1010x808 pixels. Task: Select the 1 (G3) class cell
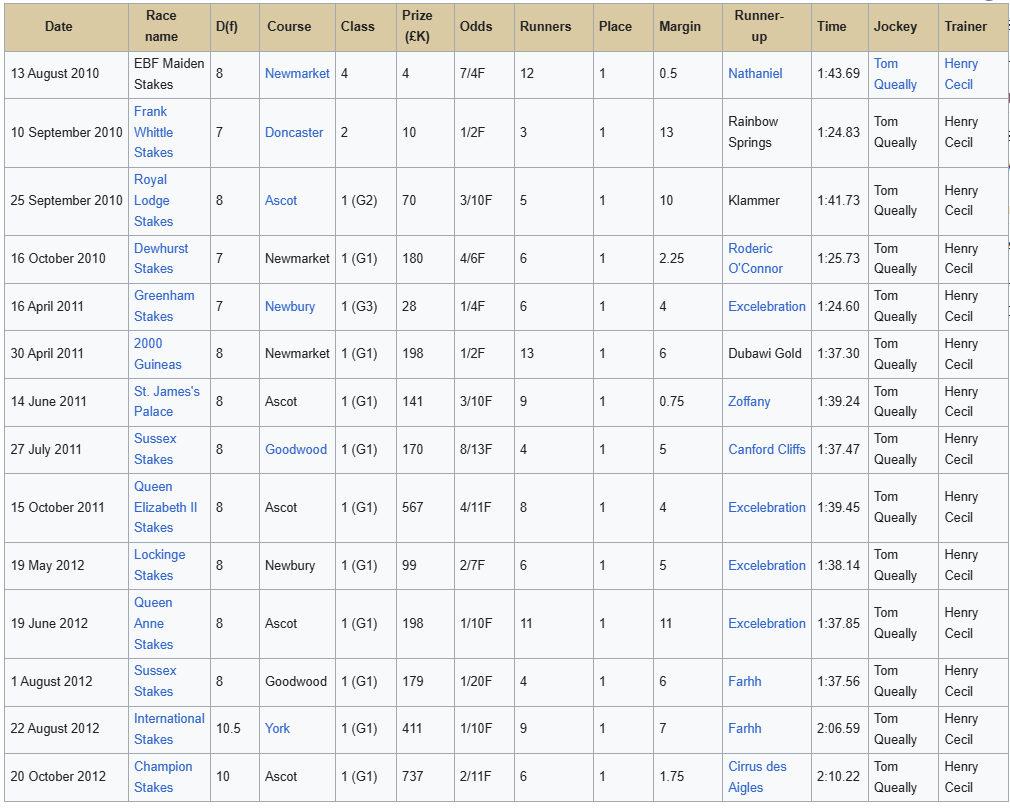(x=366, y=307)
